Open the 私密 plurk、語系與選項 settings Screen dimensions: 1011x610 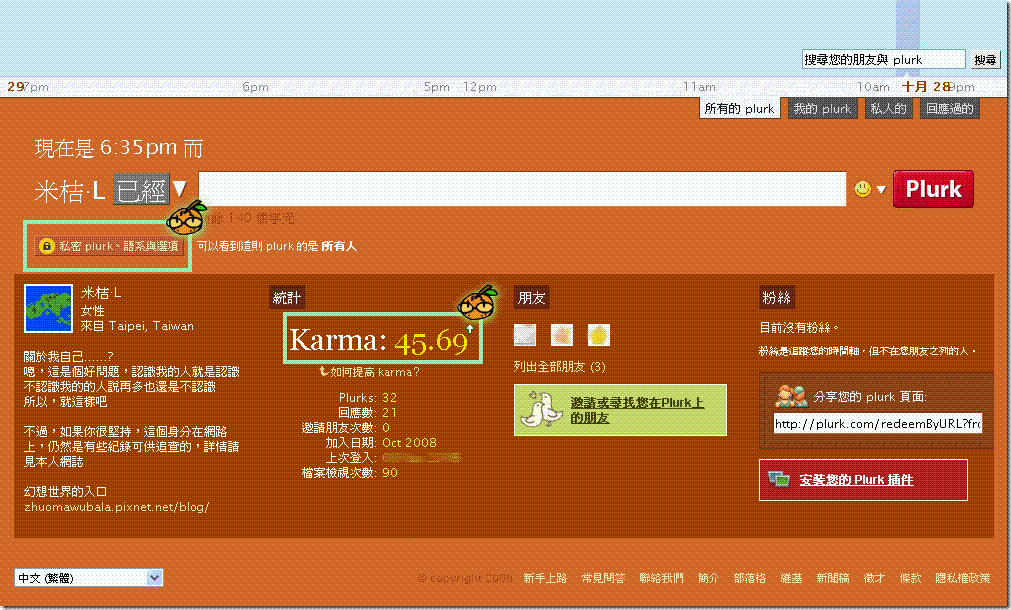click(x=110, y=246)
